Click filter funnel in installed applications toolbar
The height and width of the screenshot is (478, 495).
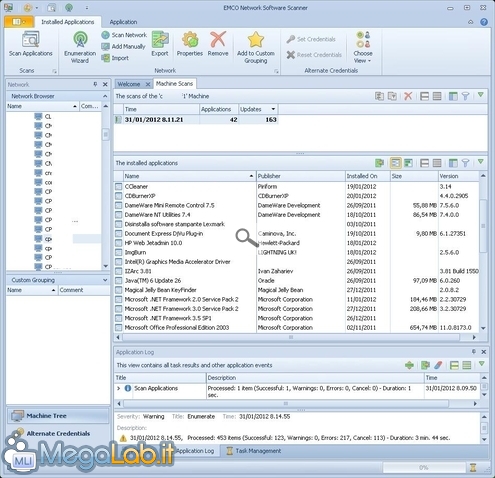(466, 163)
